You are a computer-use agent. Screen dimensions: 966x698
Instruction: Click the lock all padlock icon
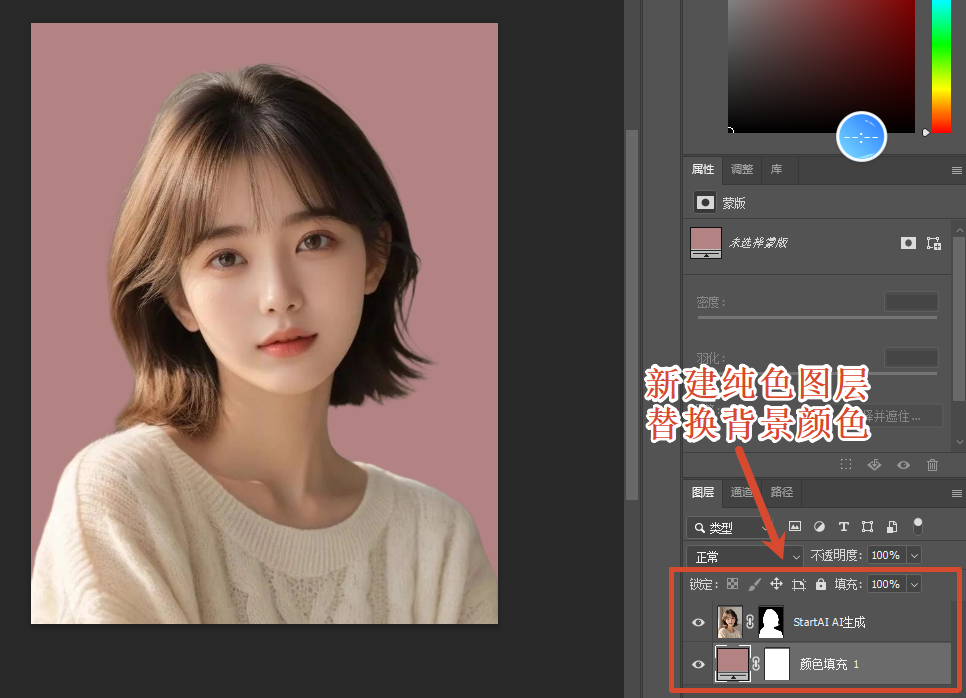822,583
